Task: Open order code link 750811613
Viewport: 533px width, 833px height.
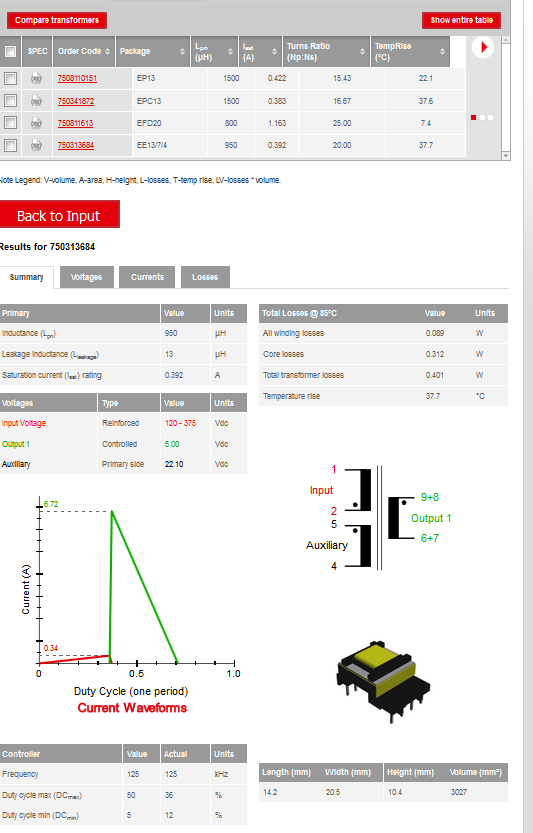Action: [x=75, y=123]
